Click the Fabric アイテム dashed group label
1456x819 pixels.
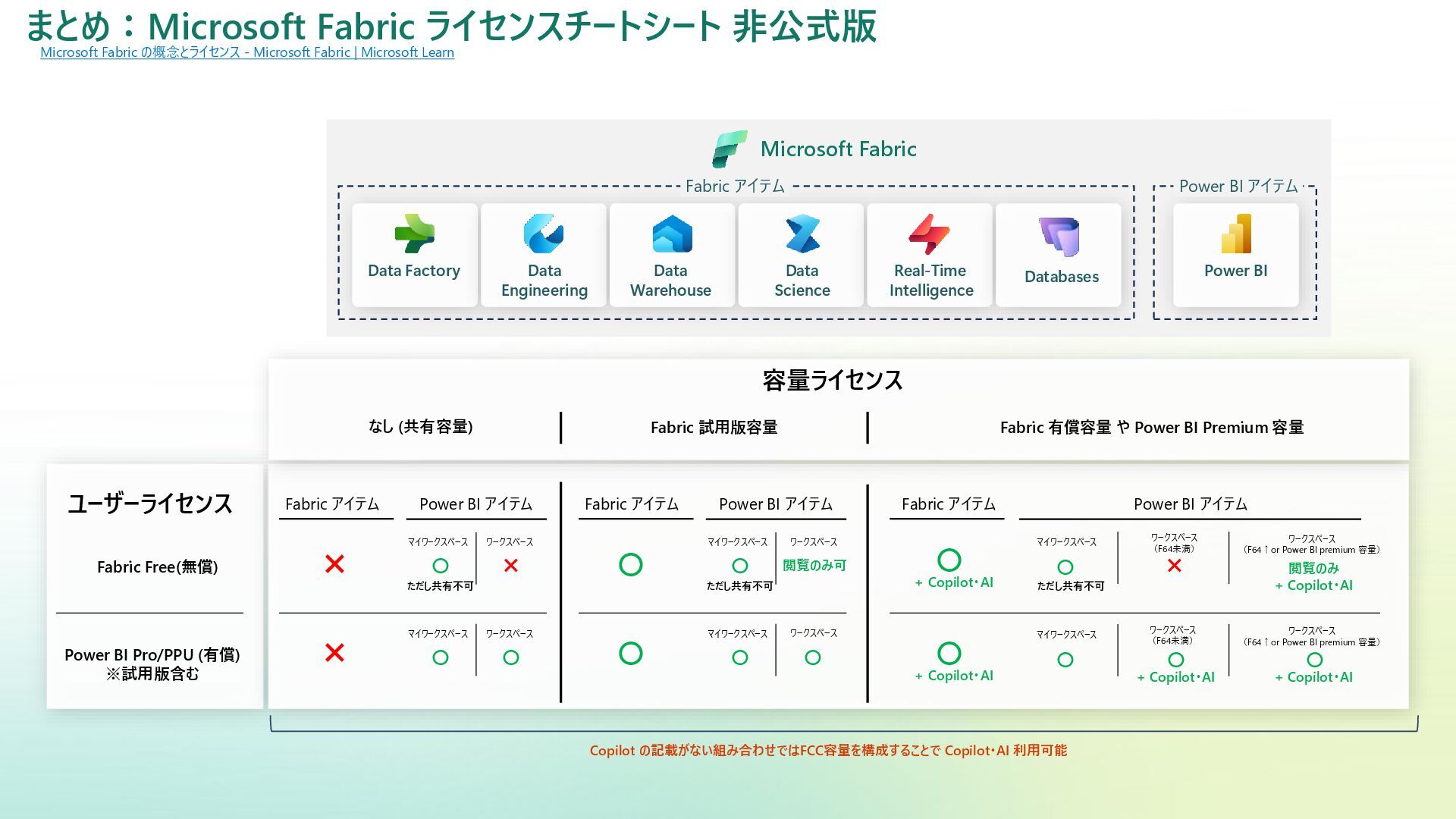pyautogui.click(x=734, y=187)
